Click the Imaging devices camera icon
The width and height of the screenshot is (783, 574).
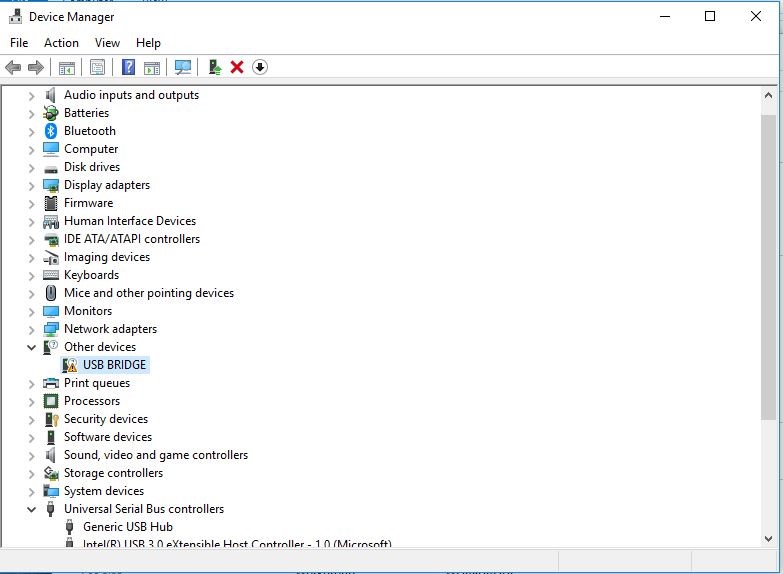pos(51,257)
